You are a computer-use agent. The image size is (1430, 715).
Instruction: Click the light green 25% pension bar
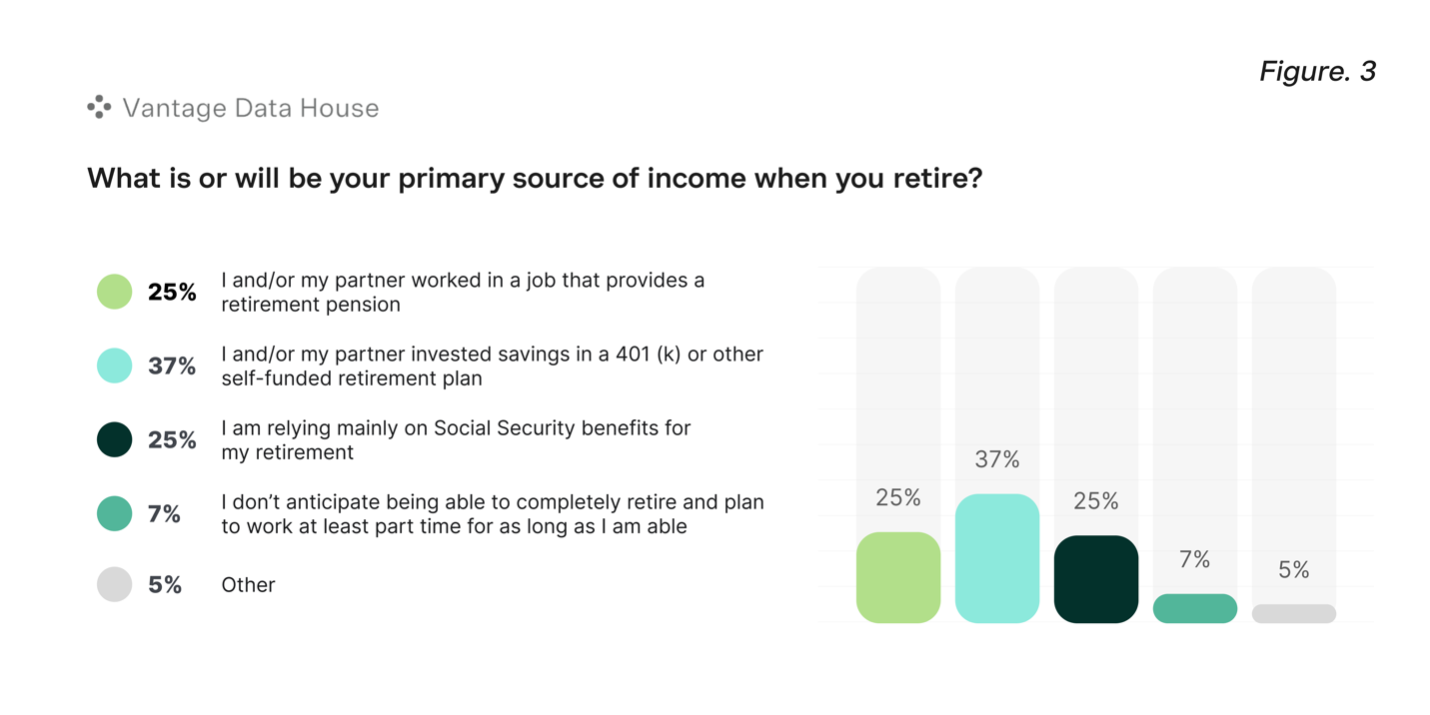[x=898, y=577]
